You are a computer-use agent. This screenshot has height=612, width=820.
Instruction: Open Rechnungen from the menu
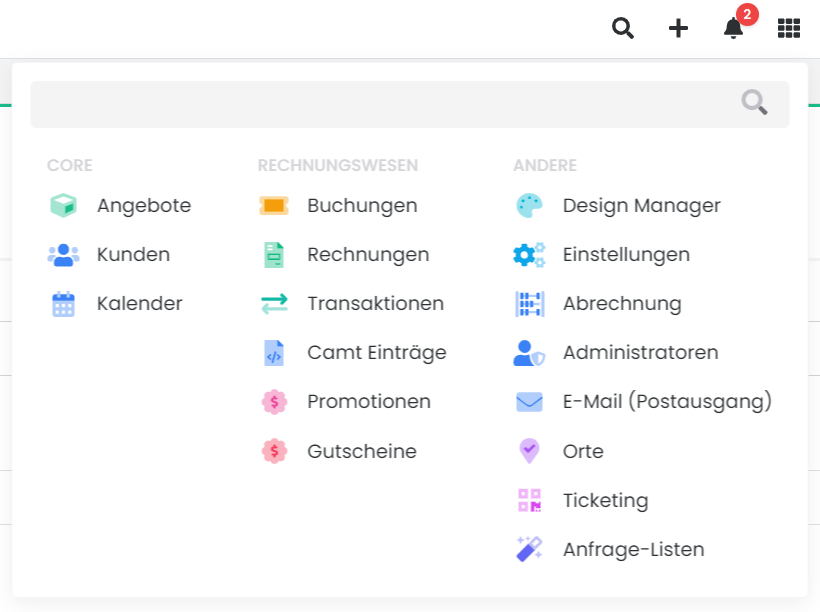coord(368,255)
